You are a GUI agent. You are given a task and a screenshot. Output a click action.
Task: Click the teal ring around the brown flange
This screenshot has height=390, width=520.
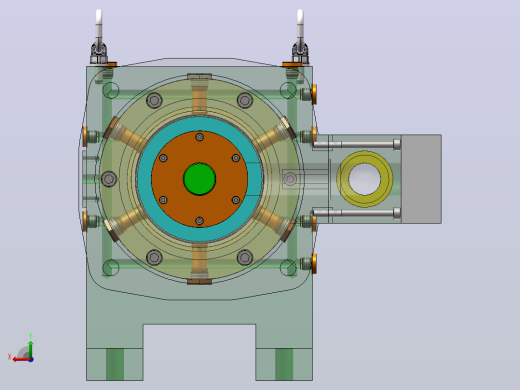pos(144,179)
